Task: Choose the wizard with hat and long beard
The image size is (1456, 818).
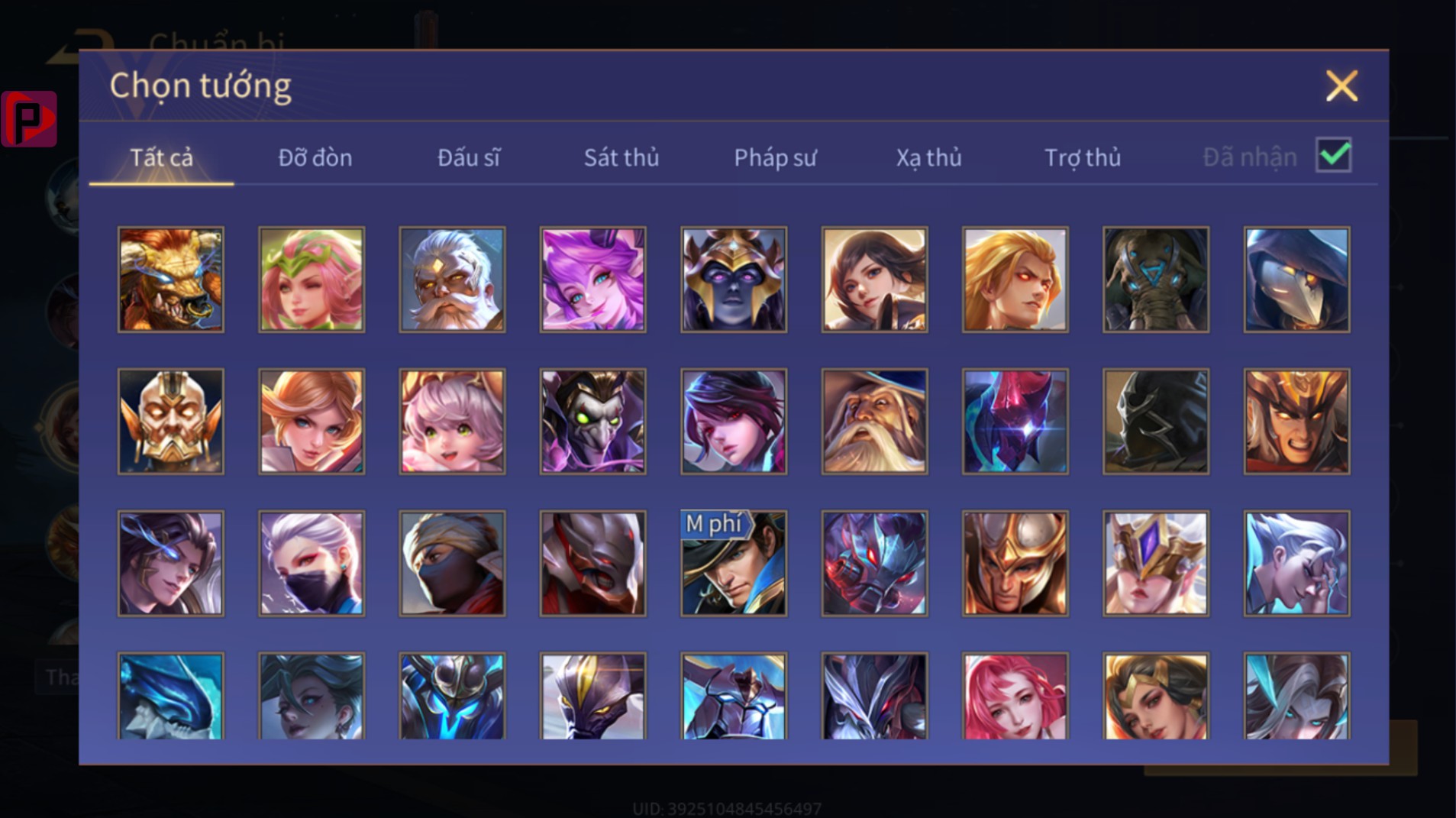Action: (x=874, y=421)
